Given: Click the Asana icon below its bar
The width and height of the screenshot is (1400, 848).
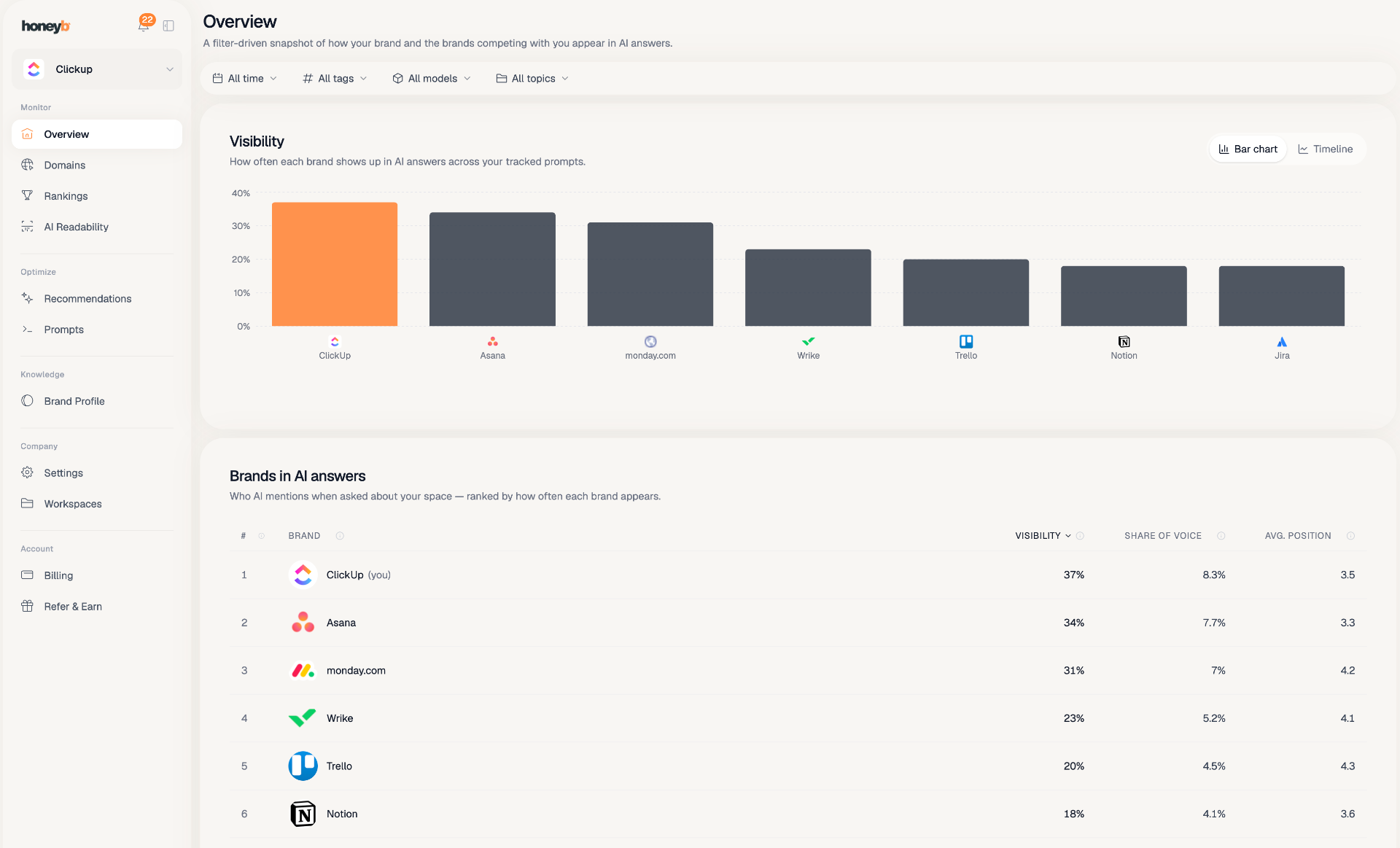Looking at the screenshot, I should click(x=493, y=341).
